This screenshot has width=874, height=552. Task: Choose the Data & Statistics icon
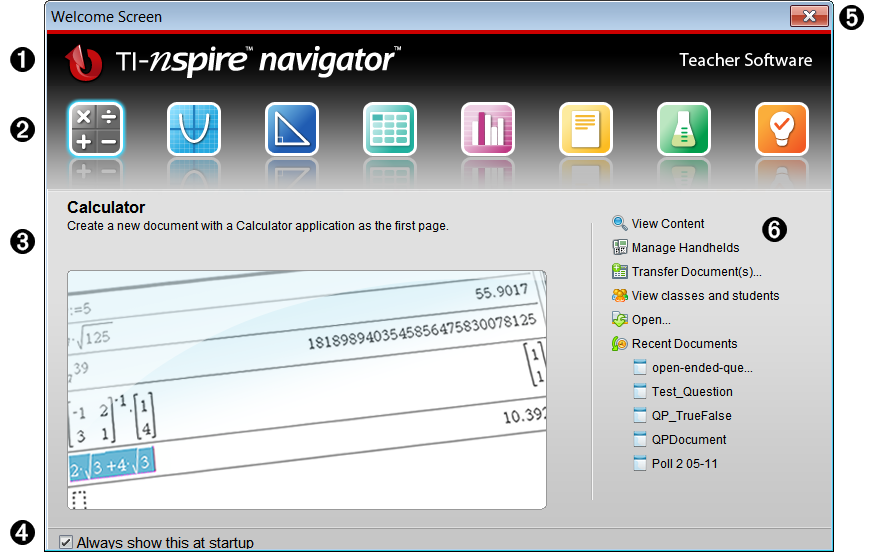(x=488, y=129)
